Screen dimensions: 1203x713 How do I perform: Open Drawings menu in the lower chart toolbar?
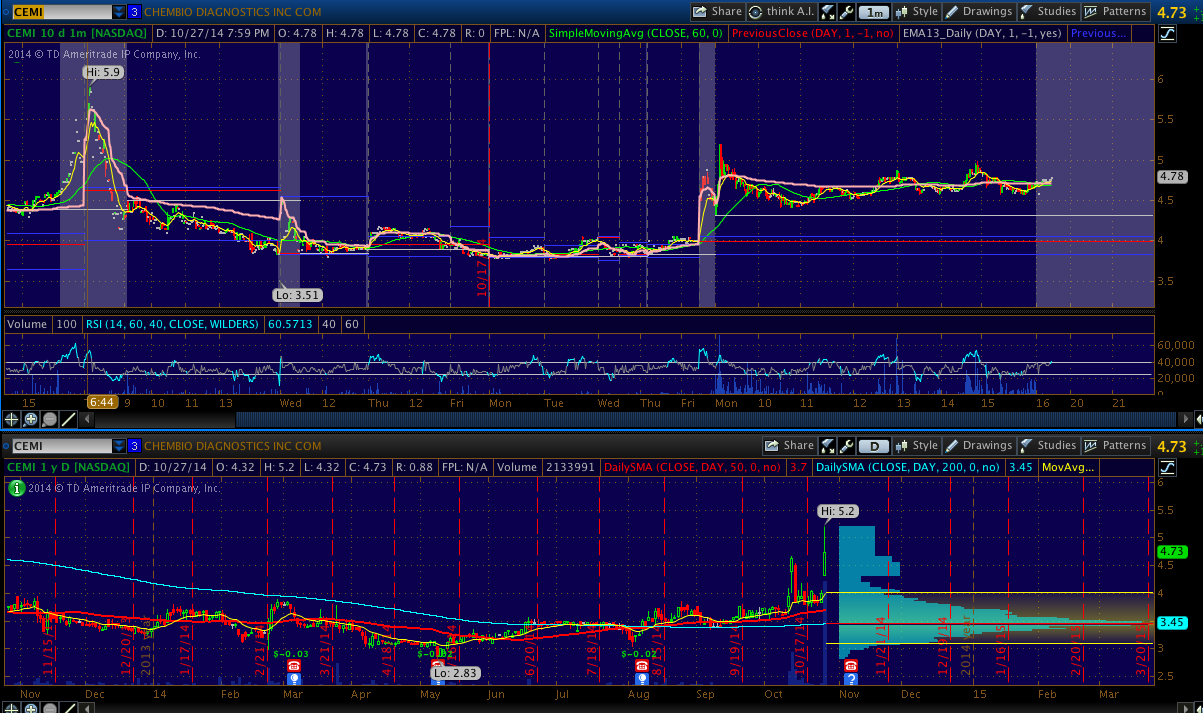(x=979, y=446)
